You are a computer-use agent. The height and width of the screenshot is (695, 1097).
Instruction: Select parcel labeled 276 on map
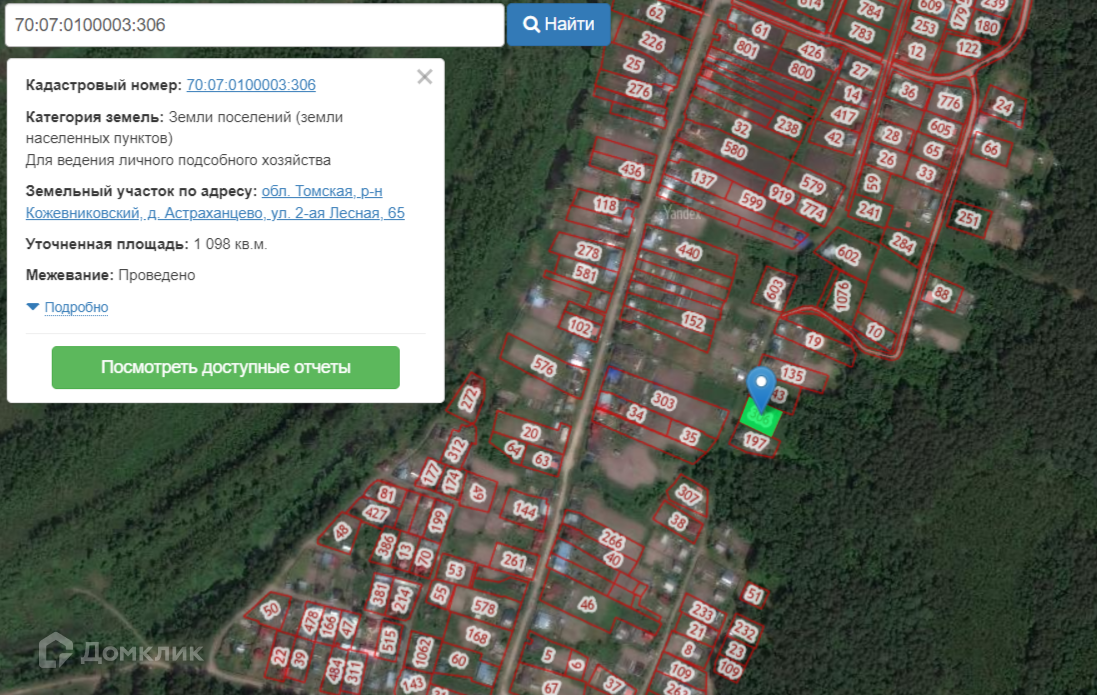pos(639,90)
